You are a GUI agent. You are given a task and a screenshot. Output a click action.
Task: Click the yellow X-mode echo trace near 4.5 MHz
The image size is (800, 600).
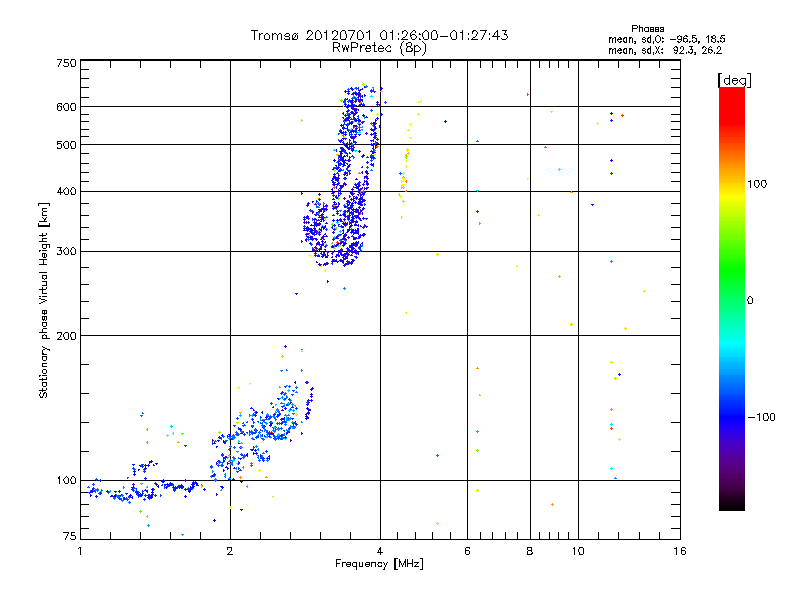click(x=406, y=163)
